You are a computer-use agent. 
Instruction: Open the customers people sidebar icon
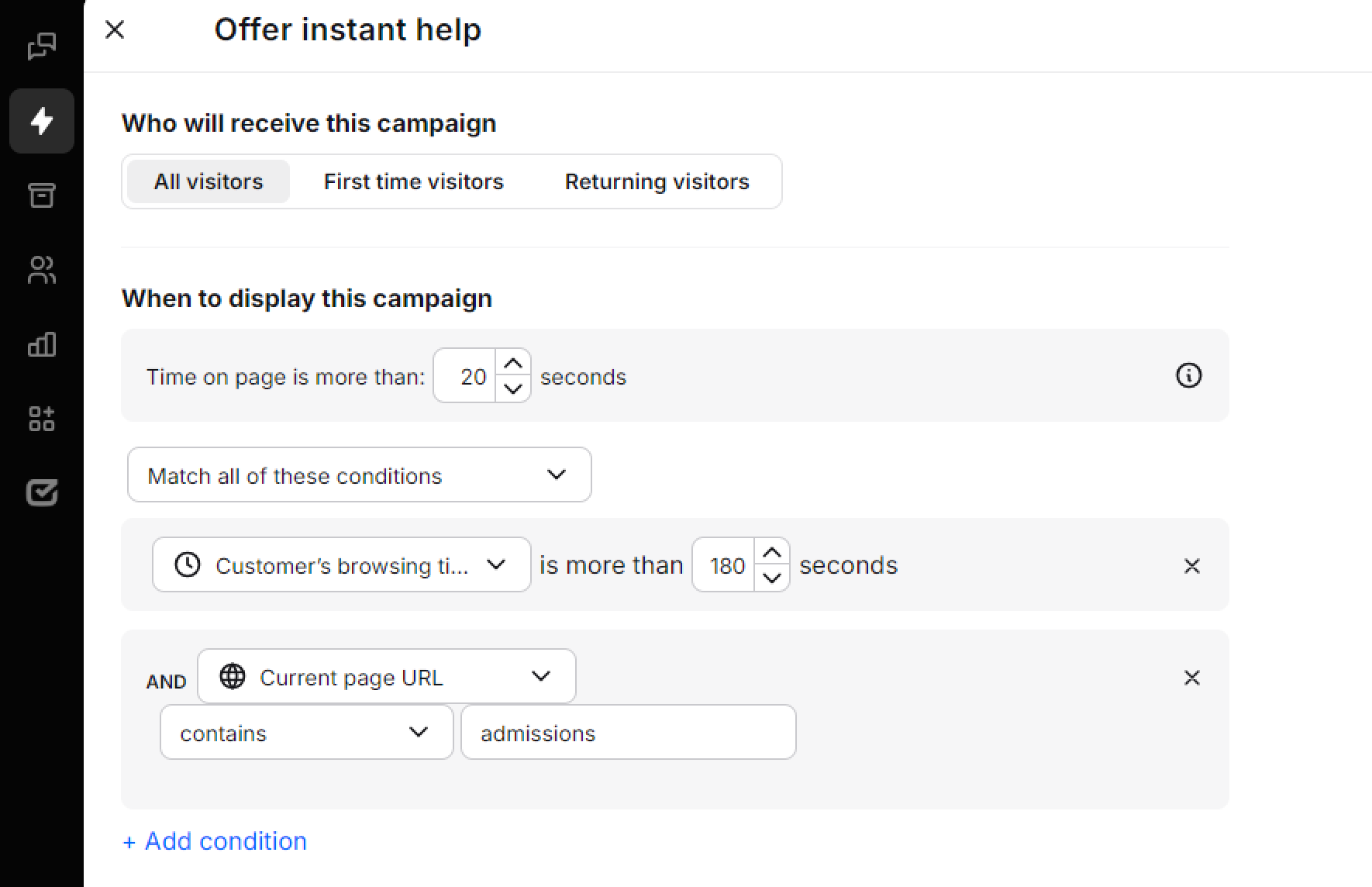42,270
